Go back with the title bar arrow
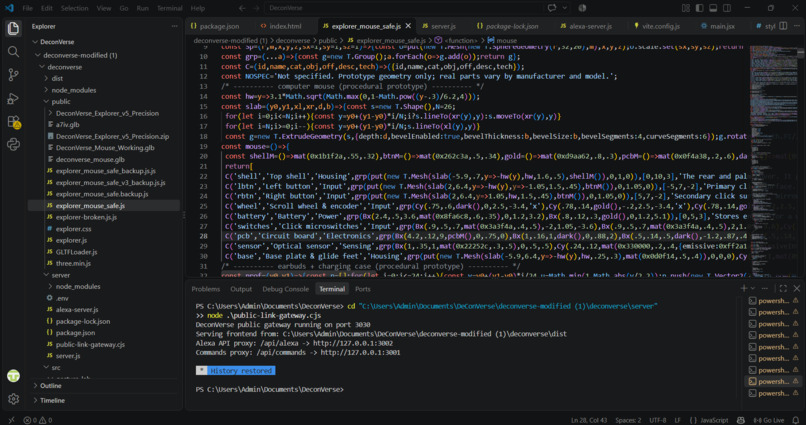 [242, 8]
